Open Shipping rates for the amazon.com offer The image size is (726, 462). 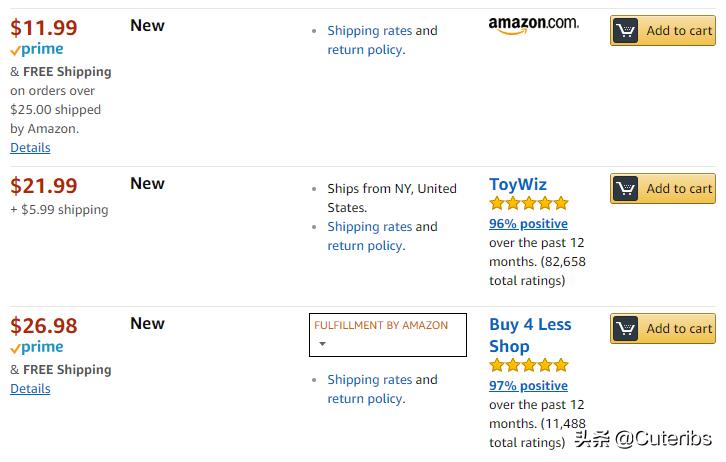click(x=369, y=31)
